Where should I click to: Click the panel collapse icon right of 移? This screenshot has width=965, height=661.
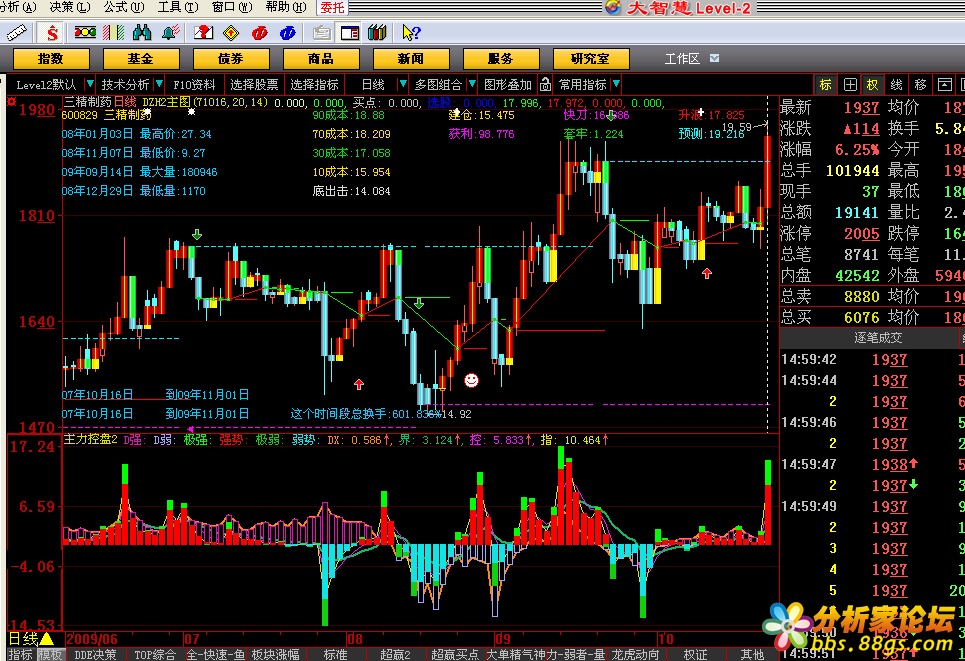point(944,84)
